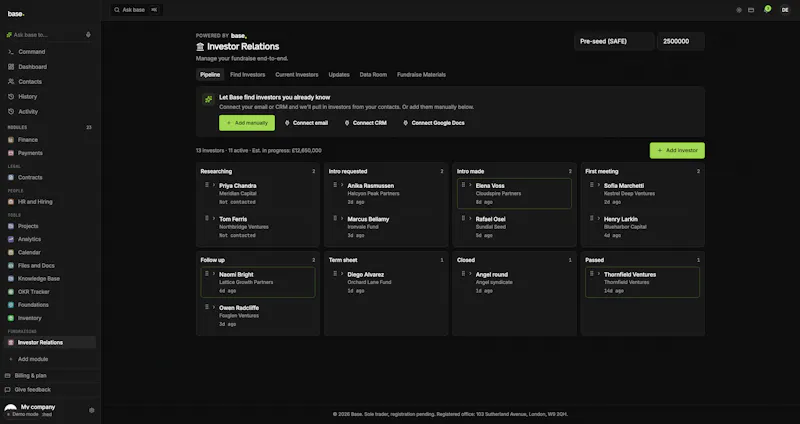Open Command via its terminal icon

pos(11,52)
